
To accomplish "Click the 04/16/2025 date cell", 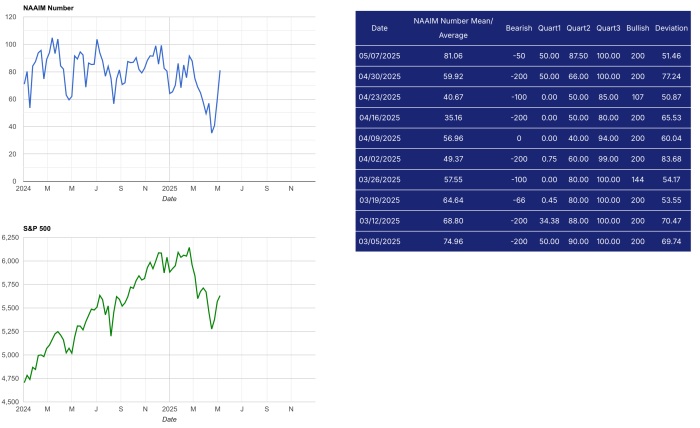I will click(379, 117).
